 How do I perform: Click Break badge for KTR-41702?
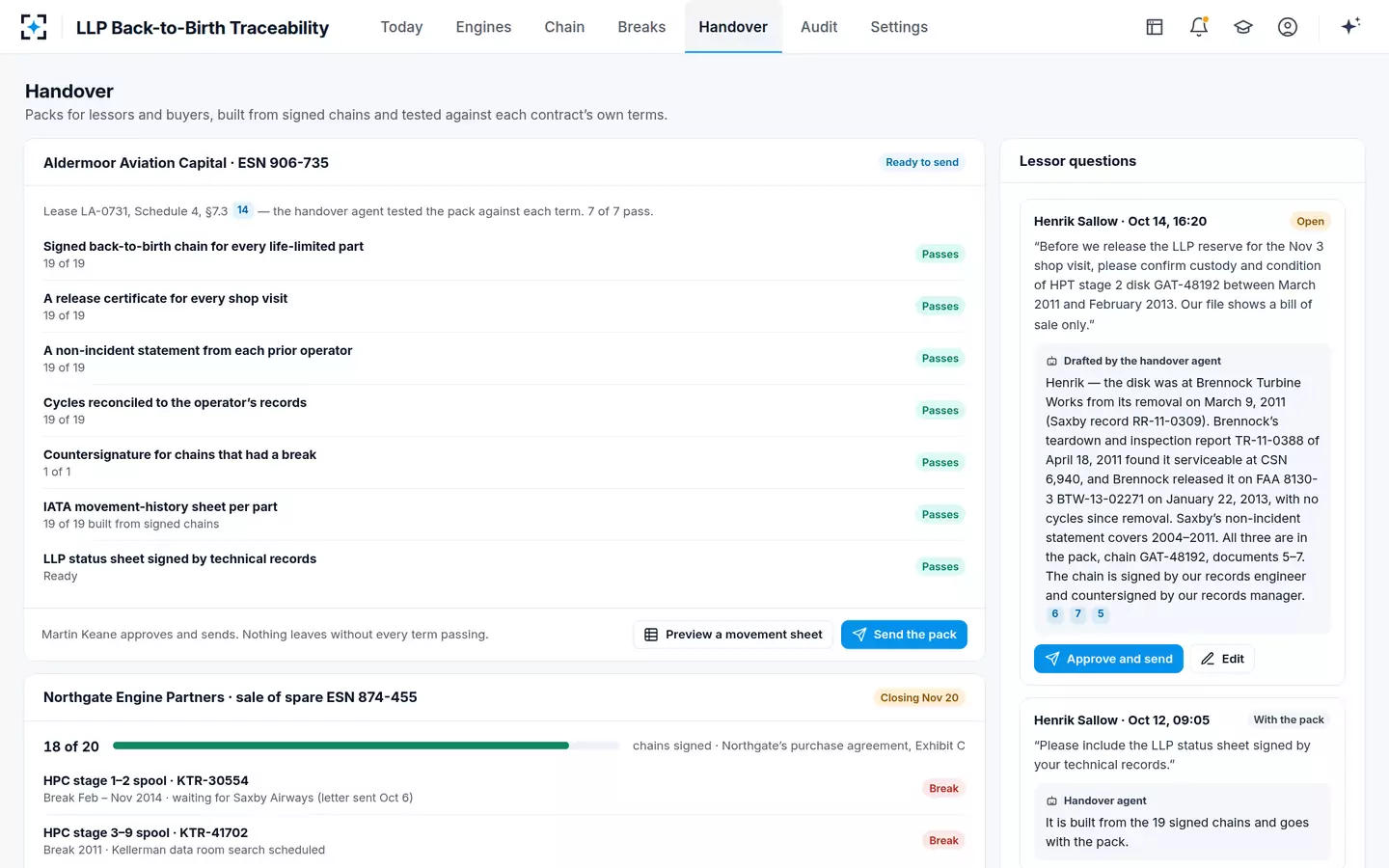coord(943,841)
